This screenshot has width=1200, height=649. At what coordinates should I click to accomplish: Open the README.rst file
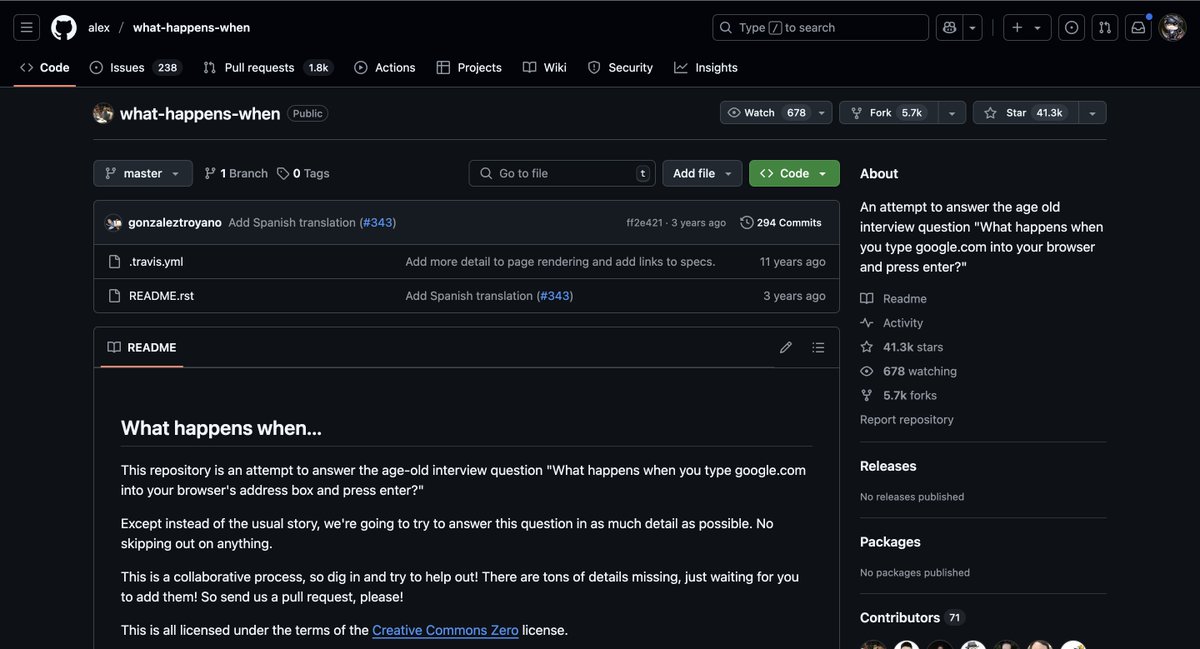coord(161,296)
